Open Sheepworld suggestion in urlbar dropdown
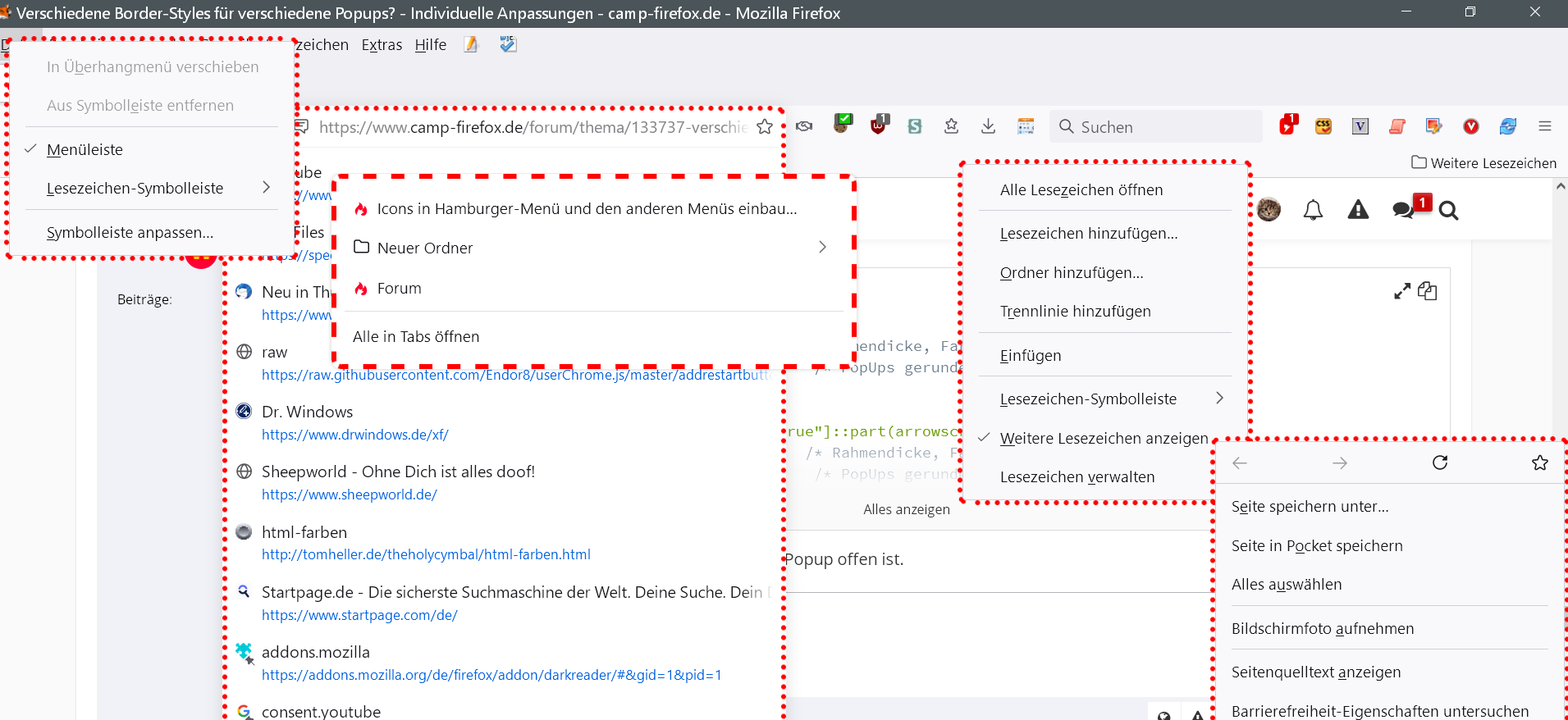 tap(503, 482)
